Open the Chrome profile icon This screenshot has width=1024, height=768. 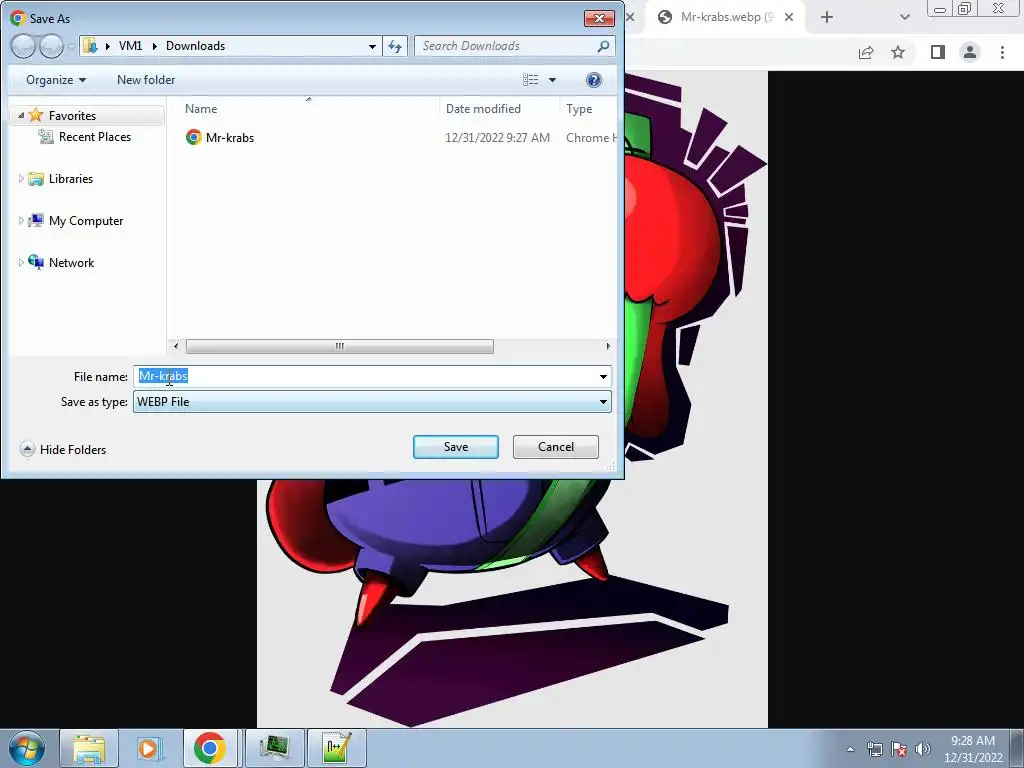(x=970, y=52)
